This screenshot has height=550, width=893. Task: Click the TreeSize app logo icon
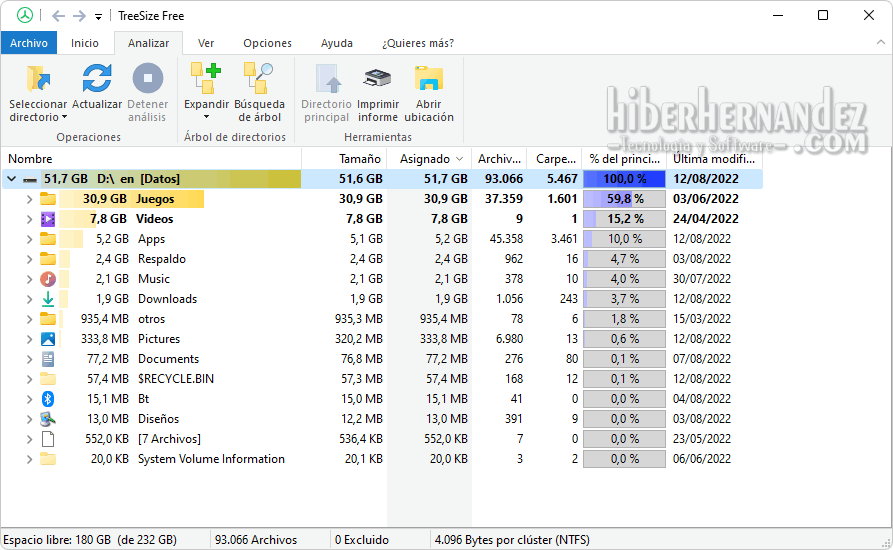click(24, 15)
